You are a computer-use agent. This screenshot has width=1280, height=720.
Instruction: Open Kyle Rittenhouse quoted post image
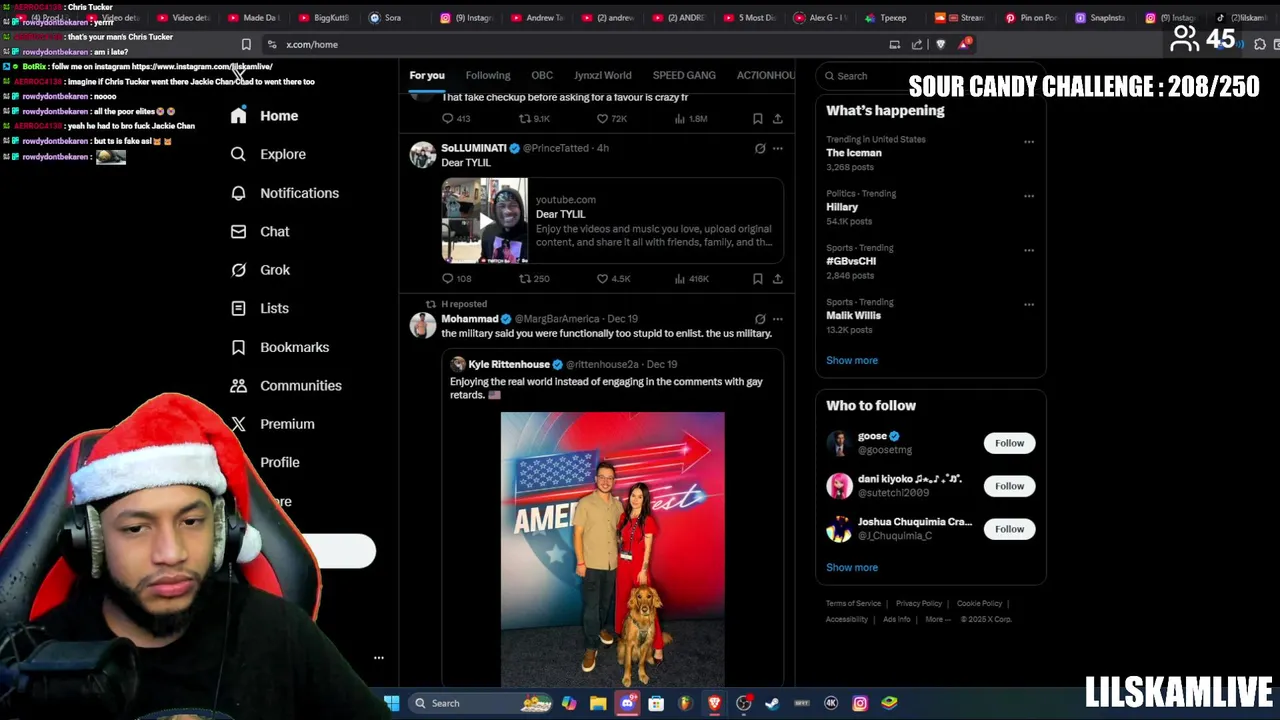coord(612,549)
